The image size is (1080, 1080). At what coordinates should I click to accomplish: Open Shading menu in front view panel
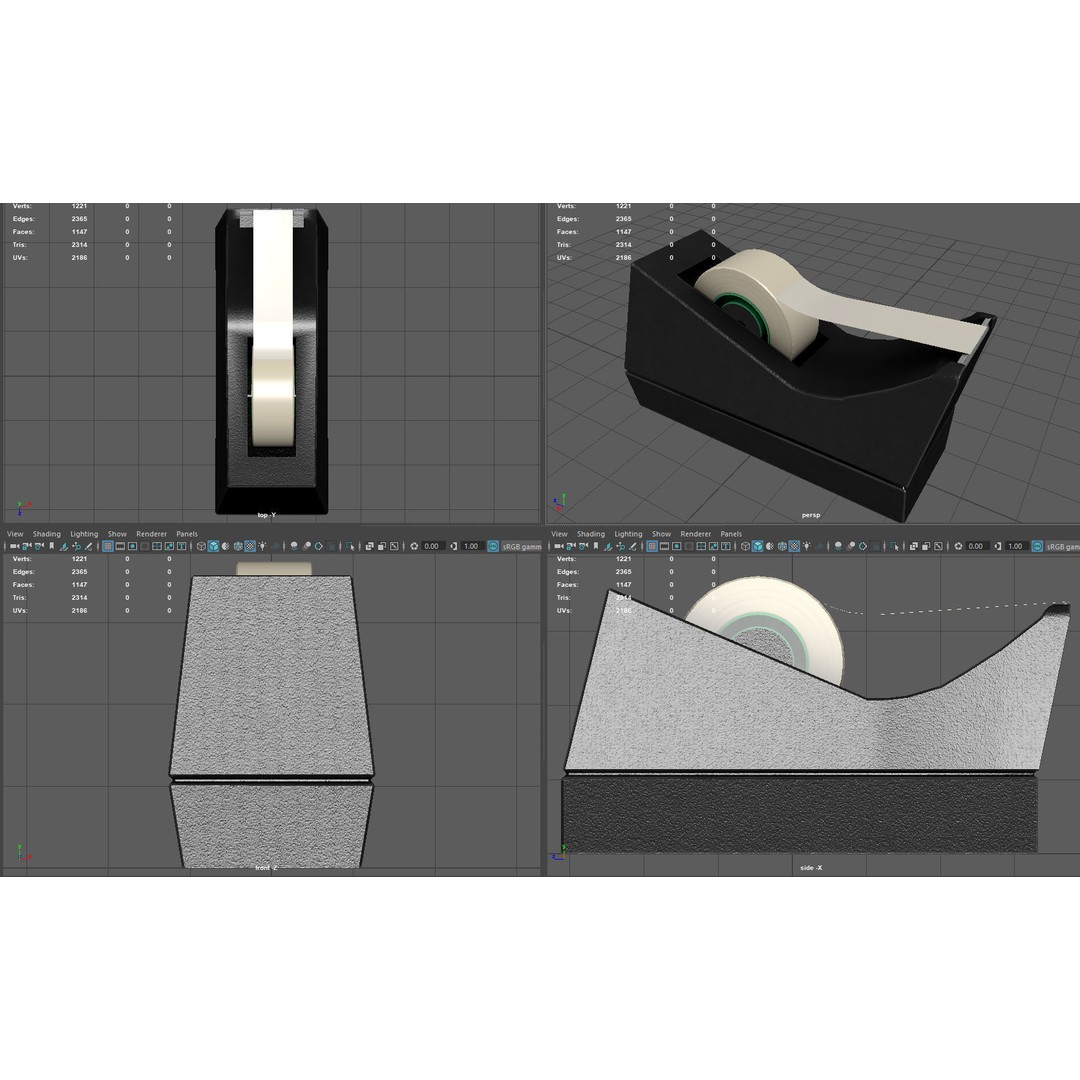coord(47,534)
